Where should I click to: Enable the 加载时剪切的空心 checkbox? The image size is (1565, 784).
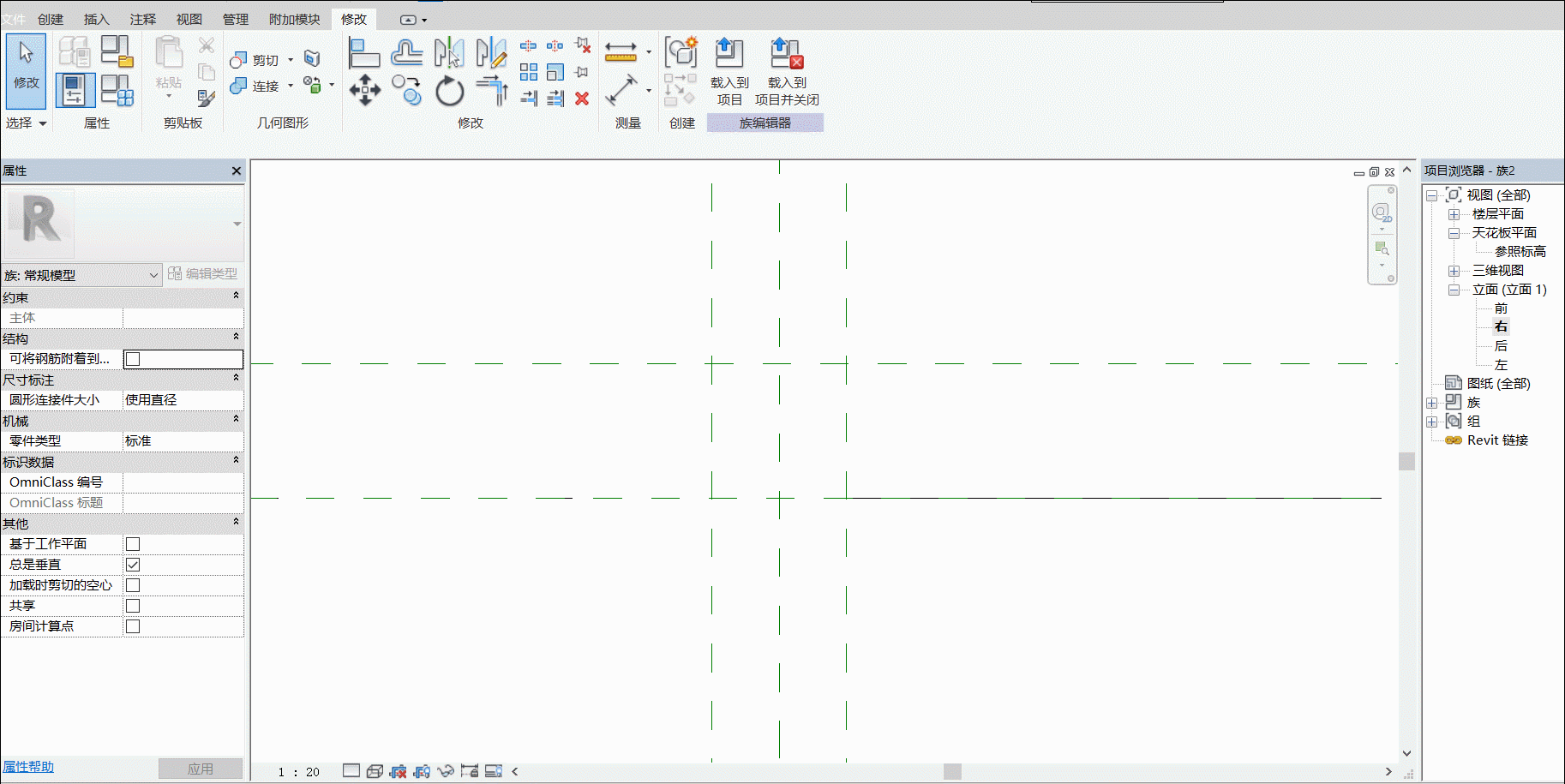click(x=133, y=585)
